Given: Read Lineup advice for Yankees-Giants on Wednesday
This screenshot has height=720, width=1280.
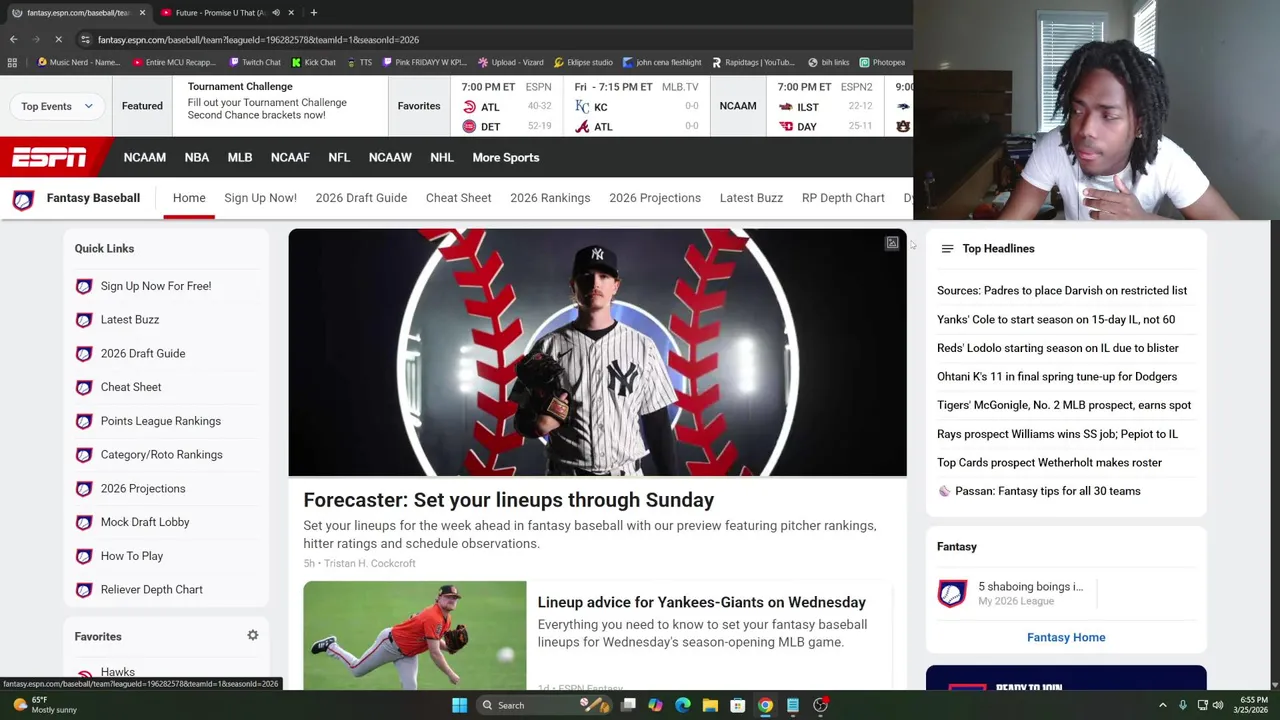Looking at the screenshot, I should click(x=702, y=602).
